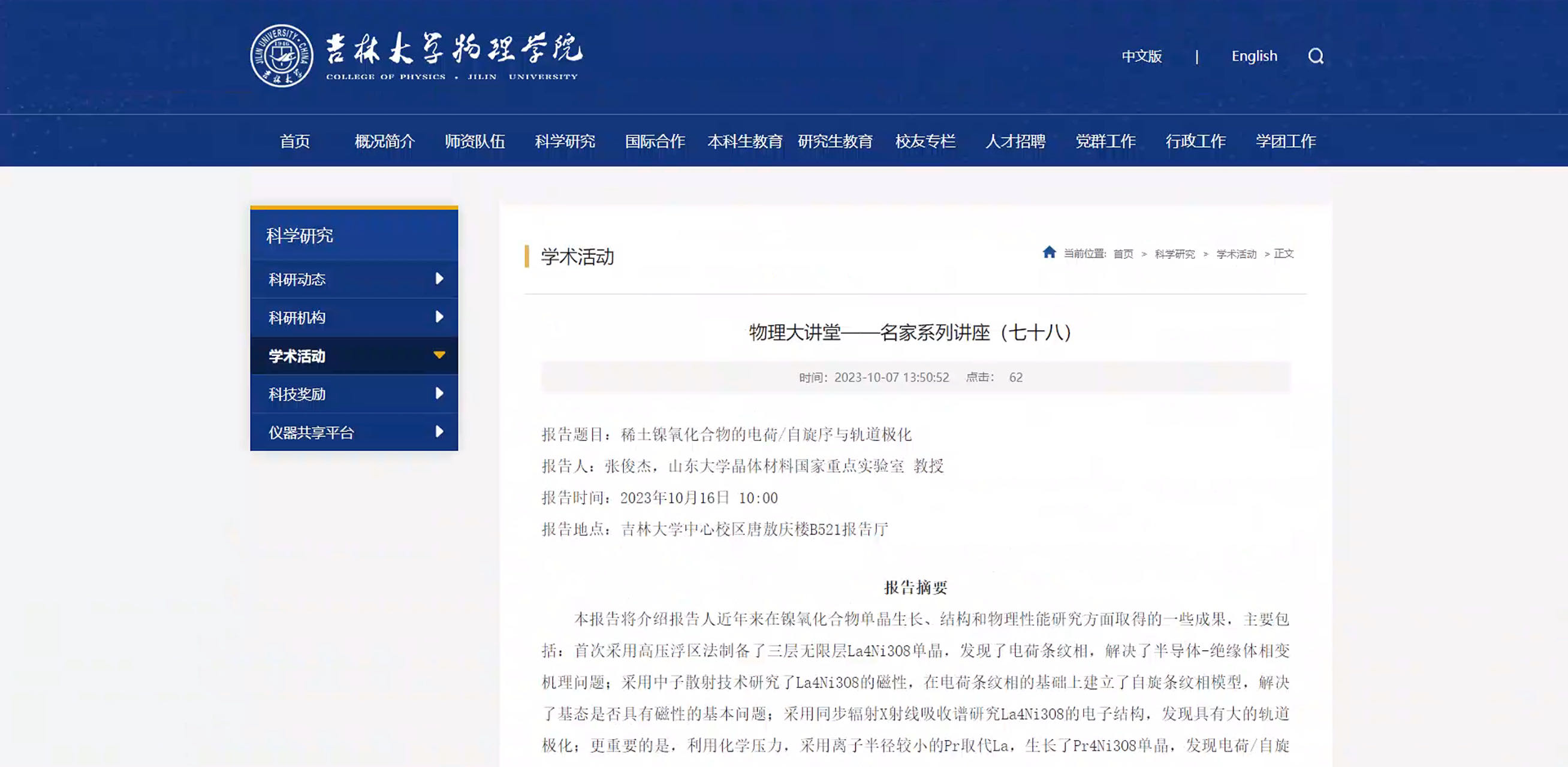Expand arrow beside 科技奖励
The image size is (1568, 767).
(x=439, y=394)
